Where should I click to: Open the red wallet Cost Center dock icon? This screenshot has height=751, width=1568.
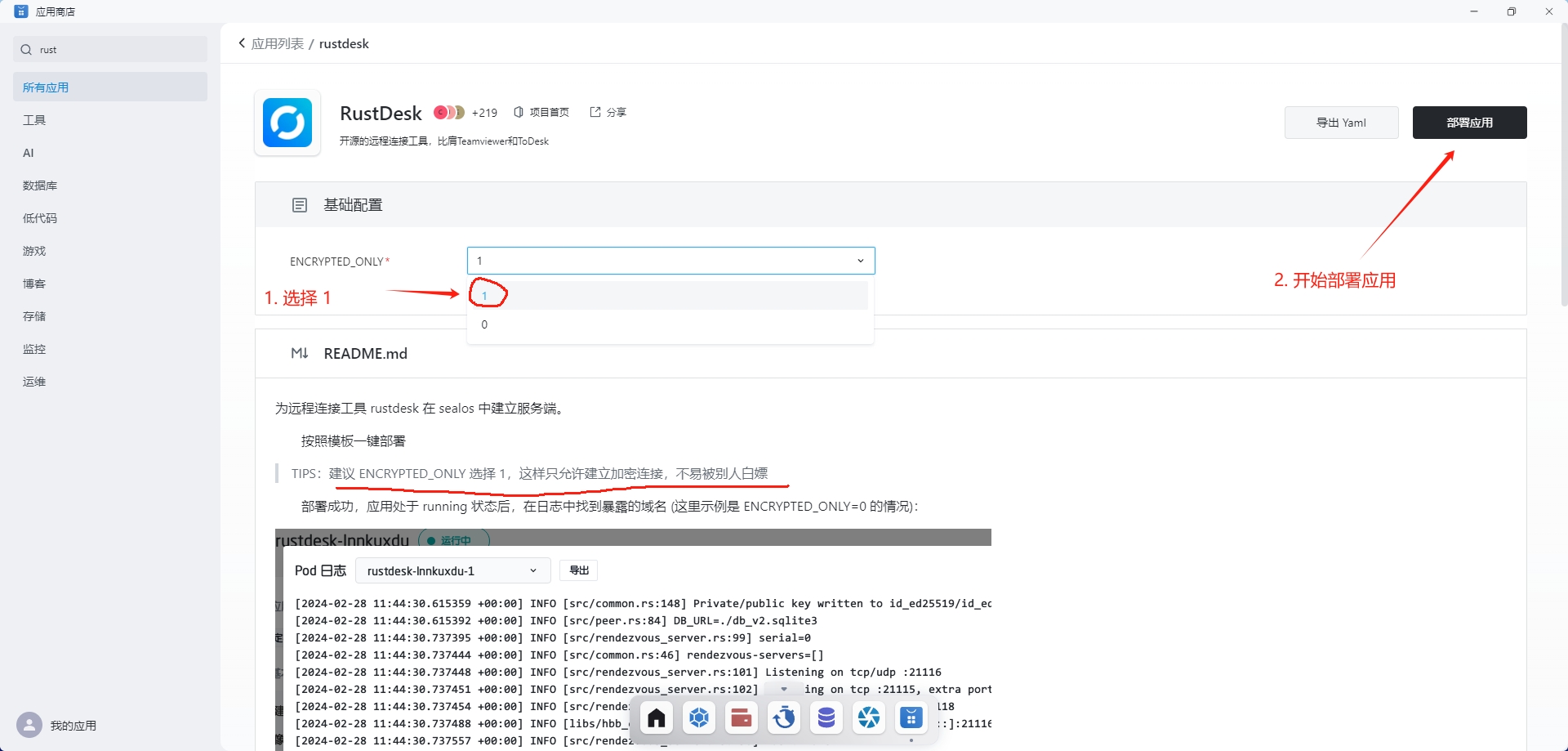[x=742, y=718]
